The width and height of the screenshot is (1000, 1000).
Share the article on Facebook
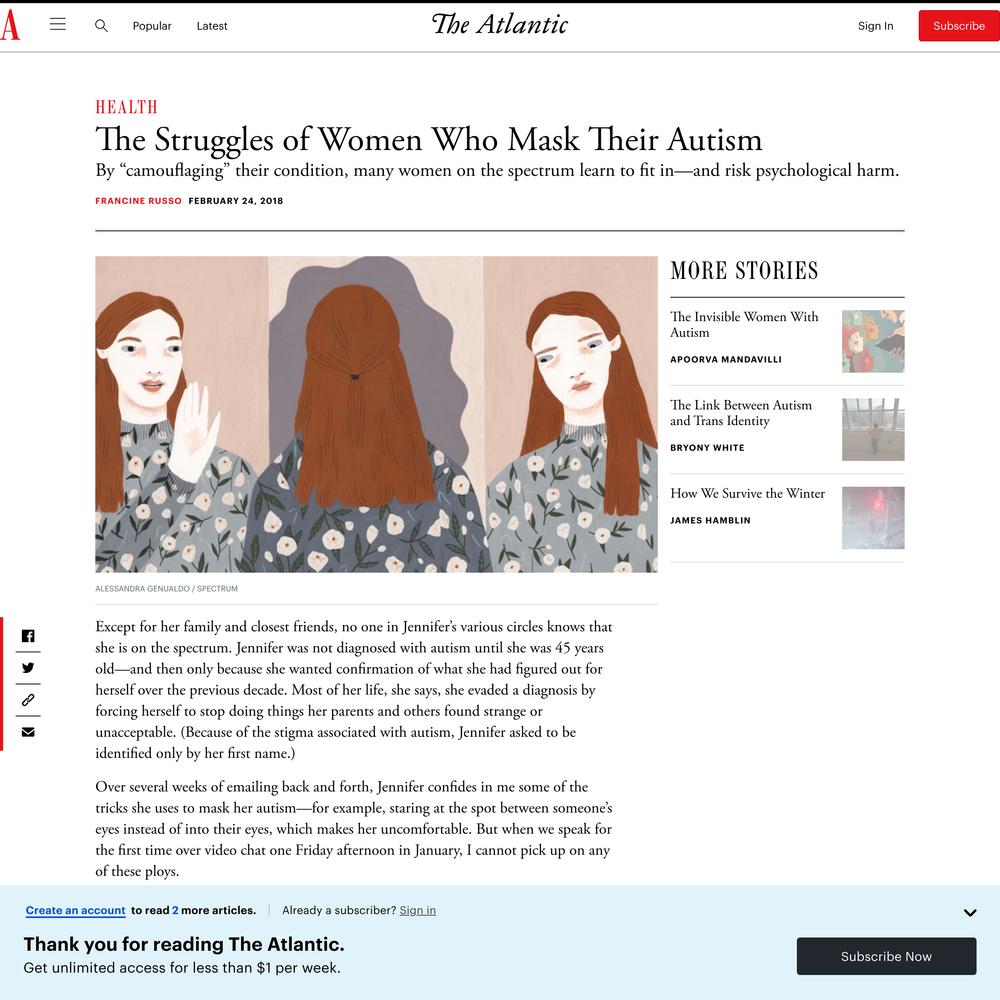(x=28, y=636)
